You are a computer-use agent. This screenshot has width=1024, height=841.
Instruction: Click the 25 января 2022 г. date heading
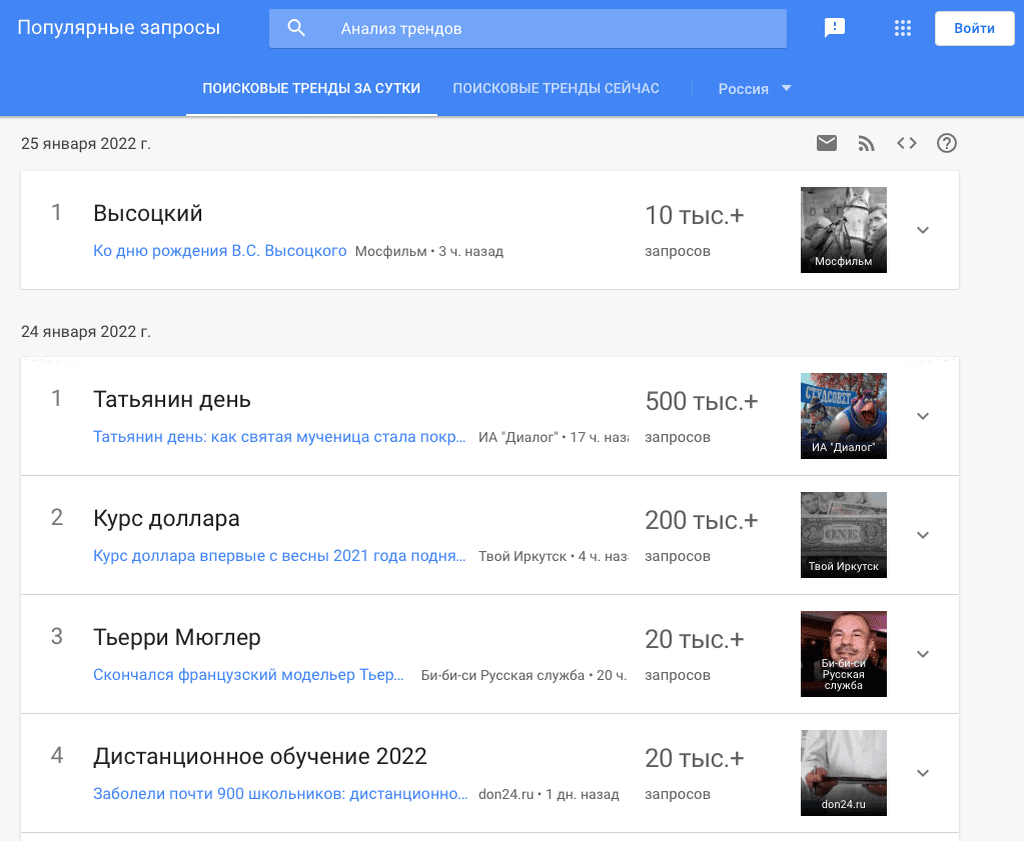tap(86, 144)
